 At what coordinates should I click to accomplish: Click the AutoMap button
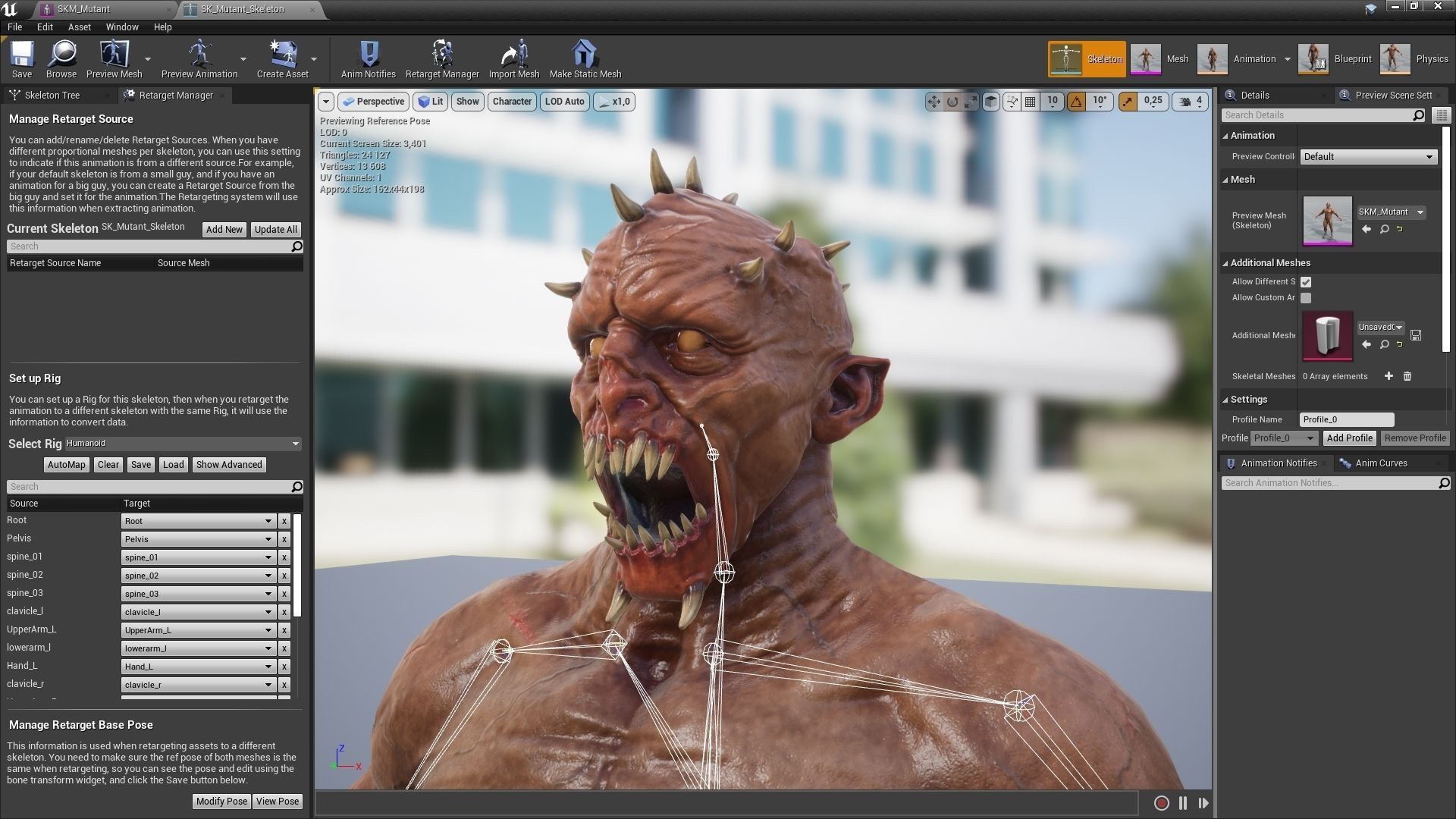(x=67, y=465)
